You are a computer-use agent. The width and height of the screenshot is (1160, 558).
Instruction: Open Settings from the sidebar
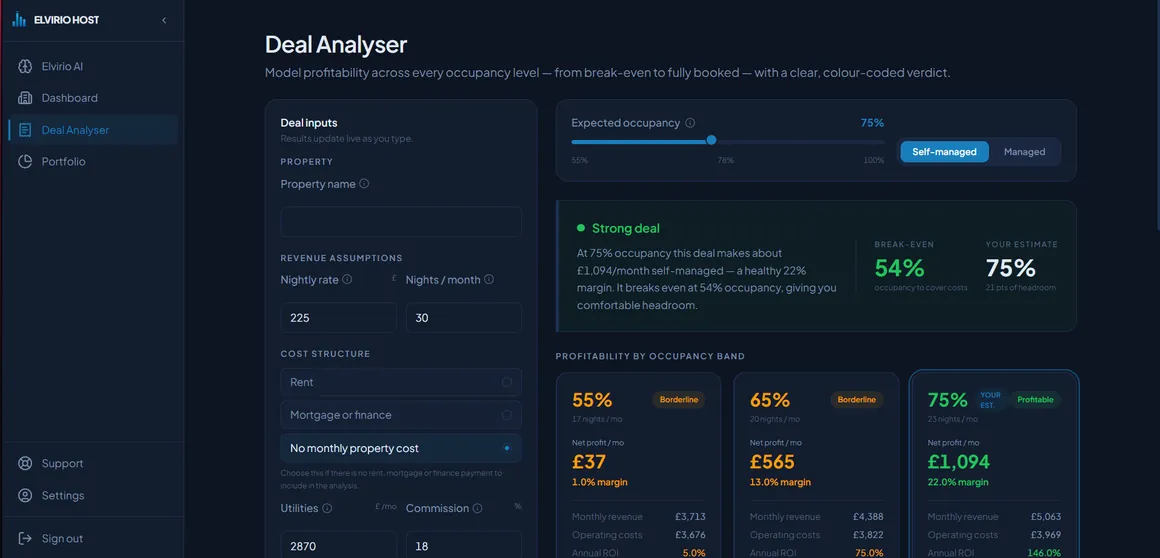click(x=93, y=496)
